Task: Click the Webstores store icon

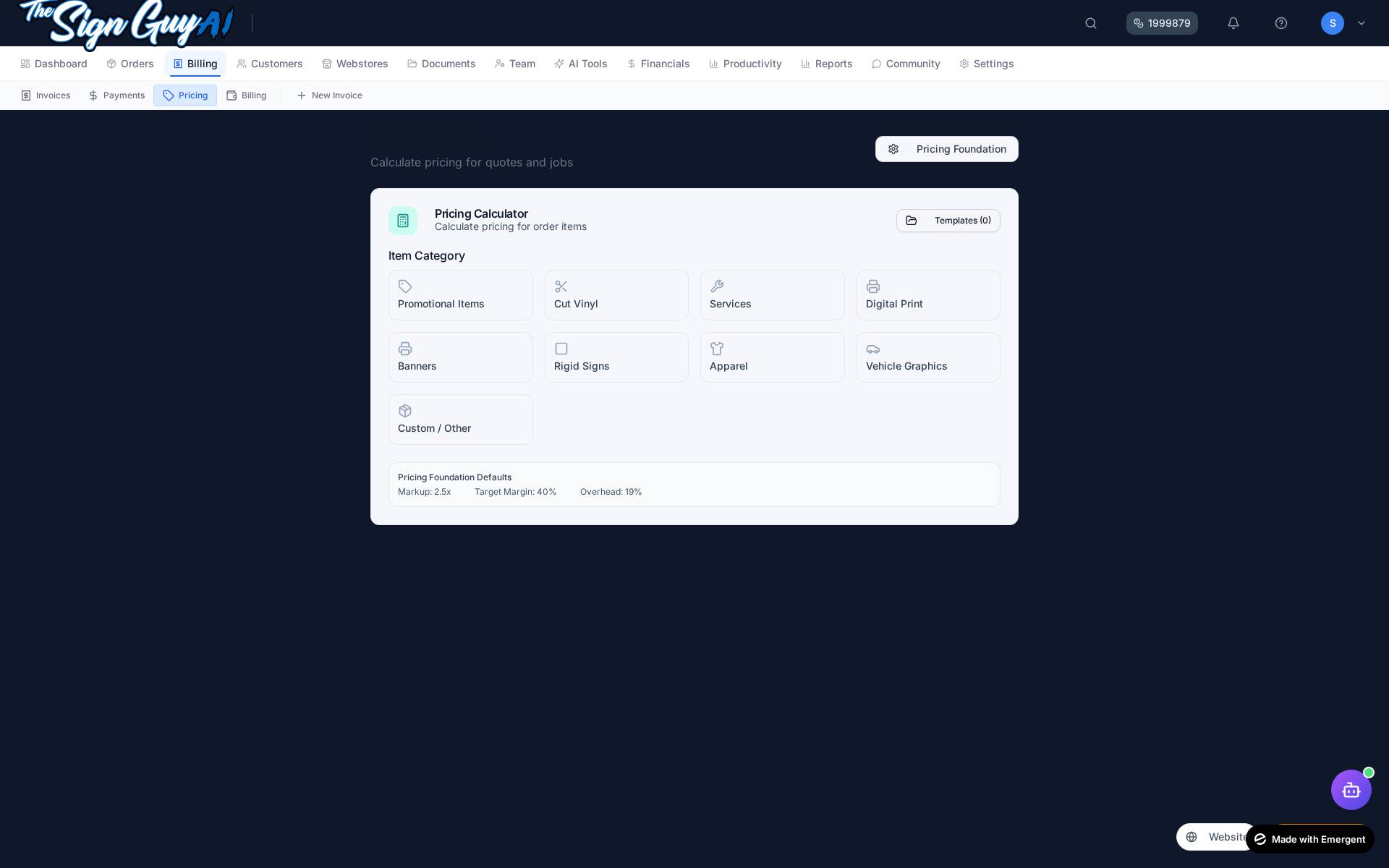Action: click(327, 64)
